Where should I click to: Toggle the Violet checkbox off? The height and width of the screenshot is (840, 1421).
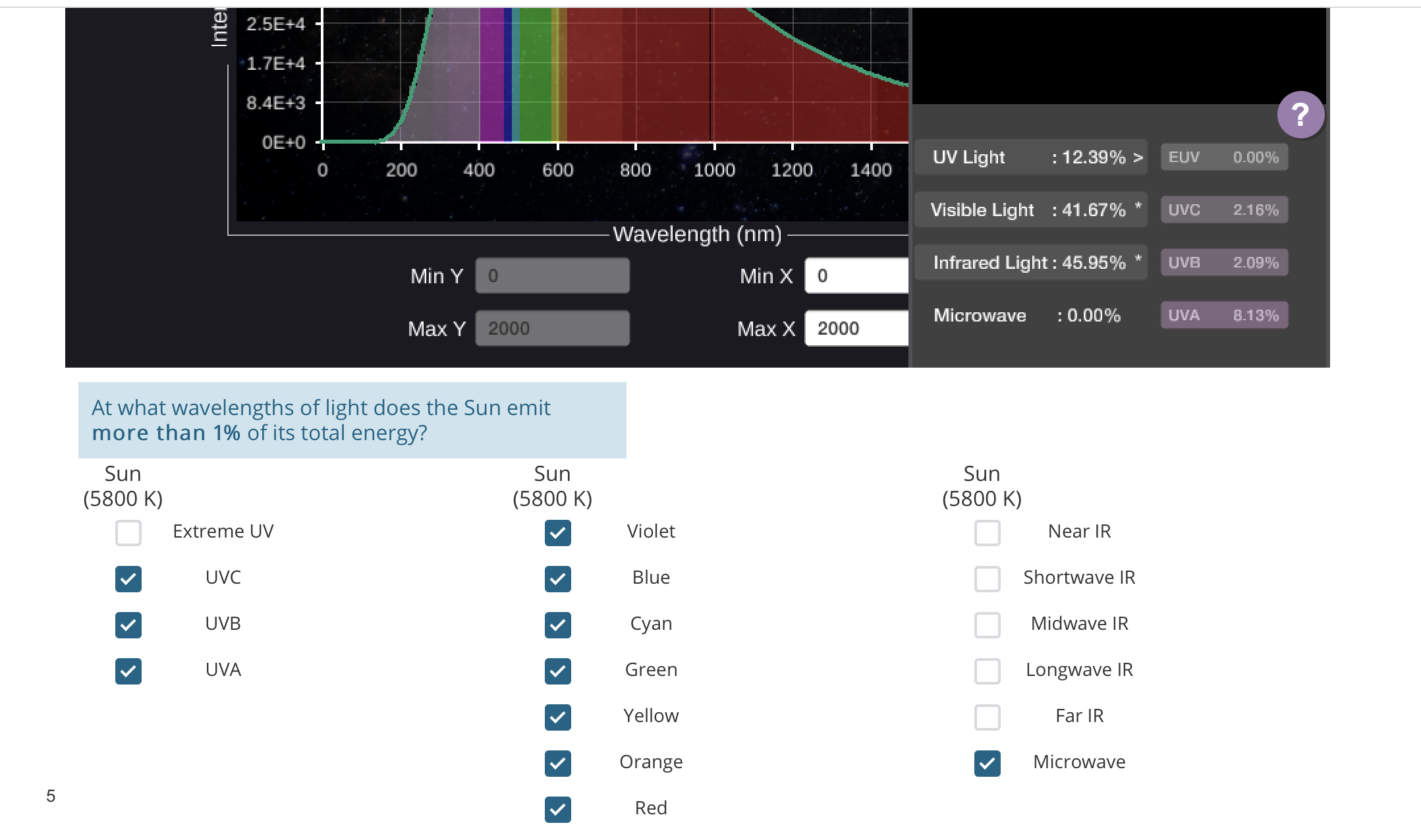tap(557, 532)
